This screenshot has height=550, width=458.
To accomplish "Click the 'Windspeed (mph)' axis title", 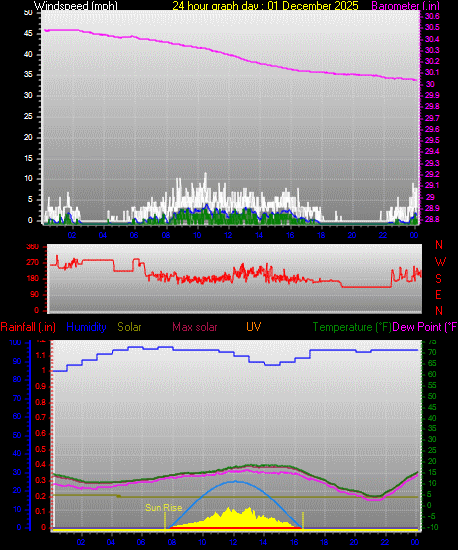I will (75, 6).
